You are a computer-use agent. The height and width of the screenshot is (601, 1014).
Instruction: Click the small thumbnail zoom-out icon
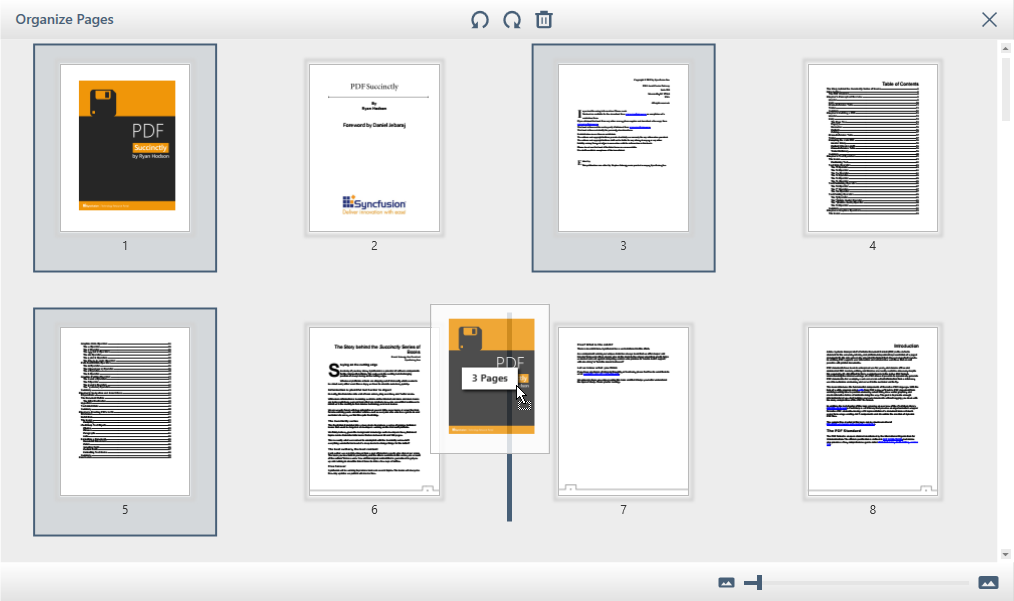(x=726, y=583)
